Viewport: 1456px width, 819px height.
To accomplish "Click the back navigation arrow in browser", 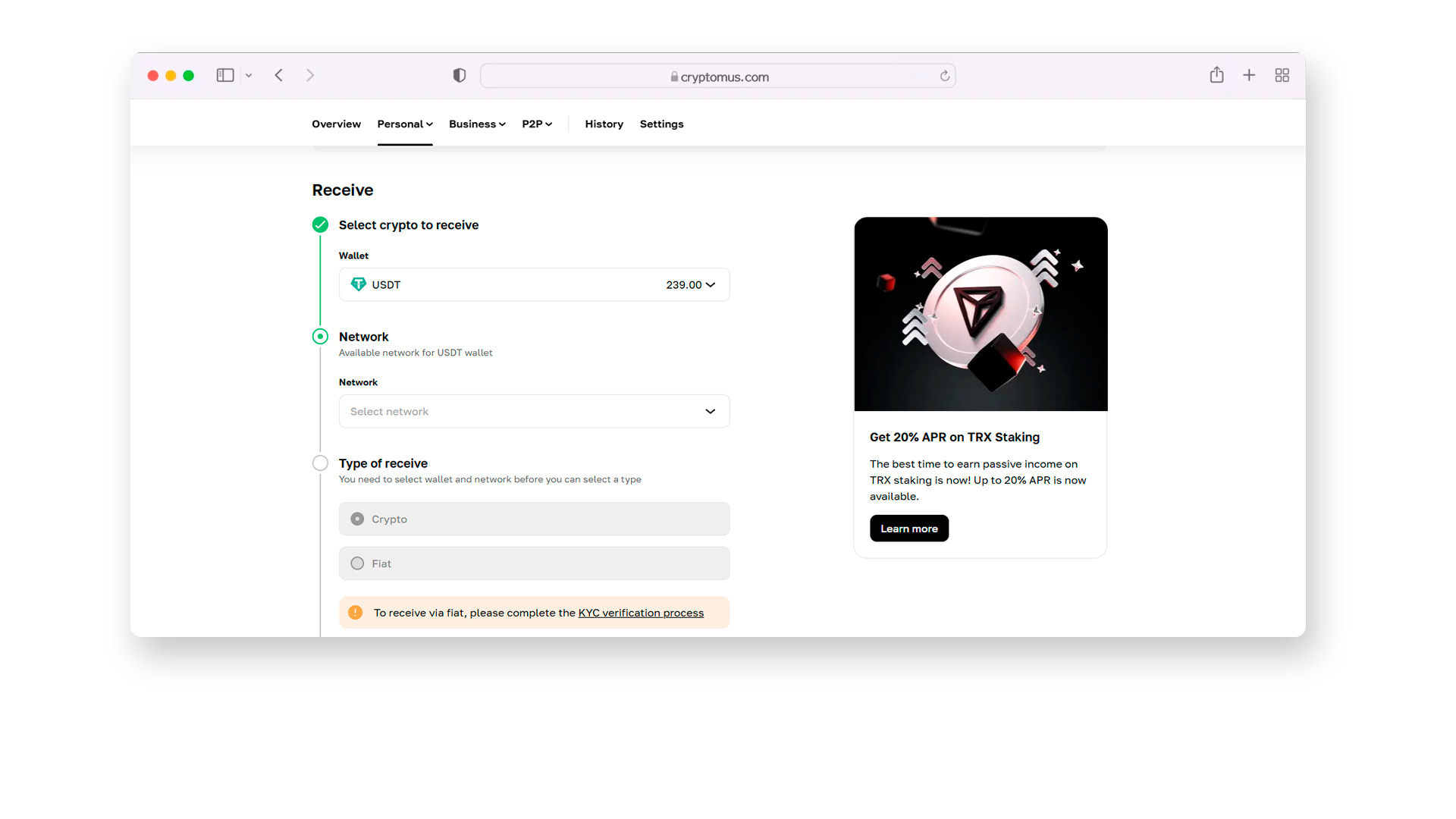I will click(x=278, y=75).
